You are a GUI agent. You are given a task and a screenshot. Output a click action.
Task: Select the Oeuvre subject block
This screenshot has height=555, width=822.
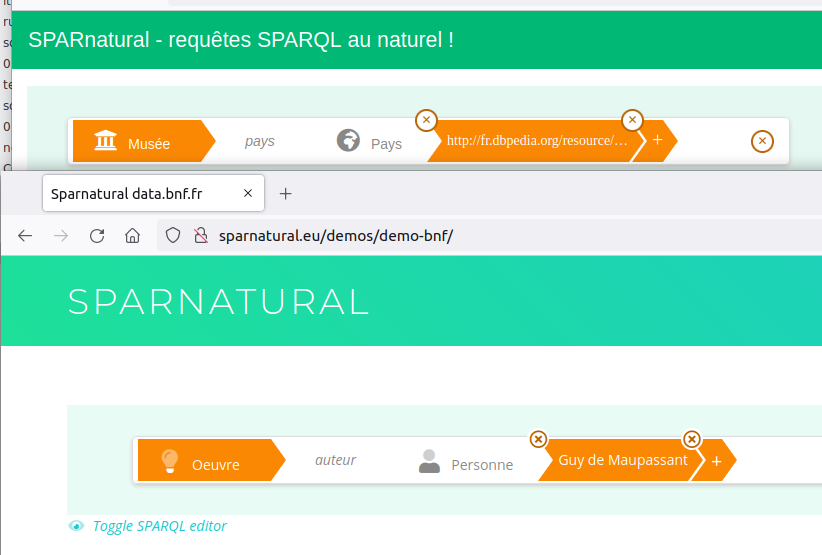click(210, 460)
